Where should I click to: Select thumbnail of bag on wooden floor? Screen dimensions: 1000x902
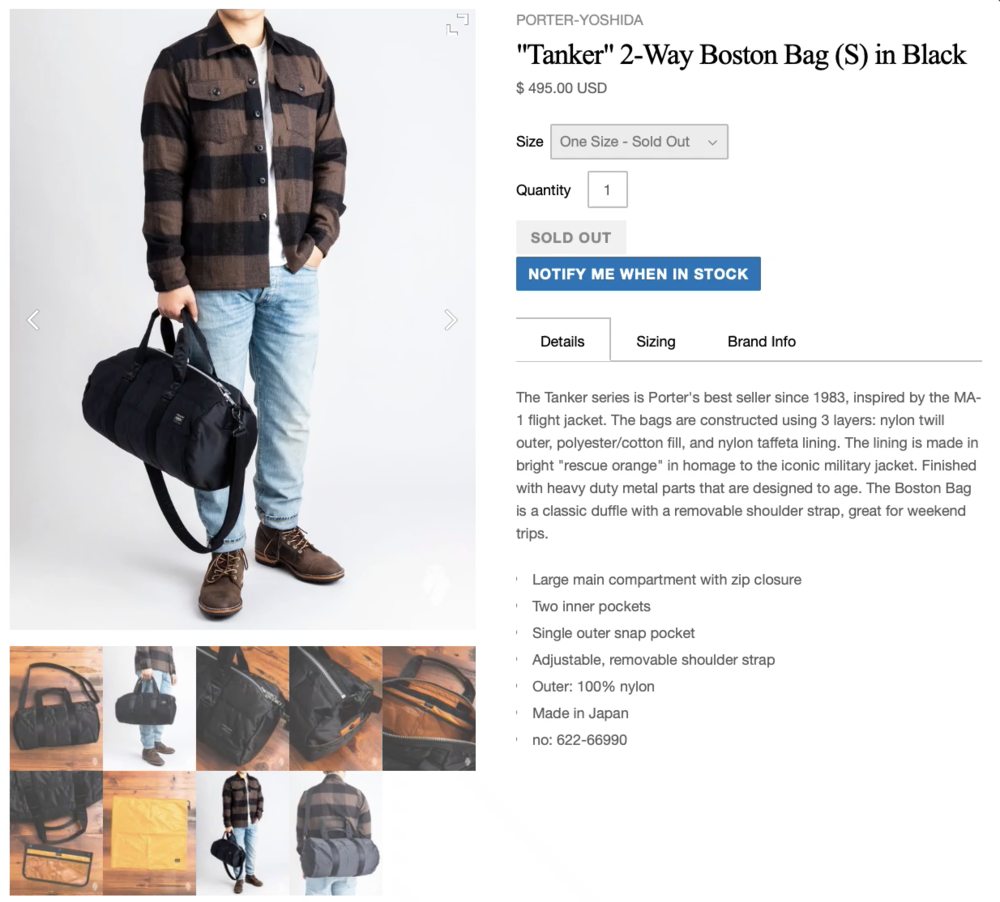(56, 708)
